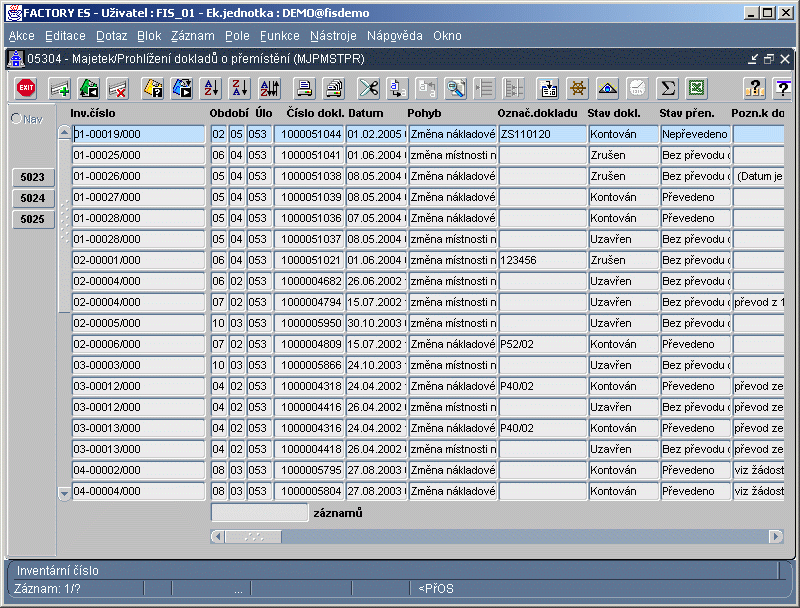800x608 pixels.
Task: Click the horizontal scrollbar thumb
Action: click(254, 537)
